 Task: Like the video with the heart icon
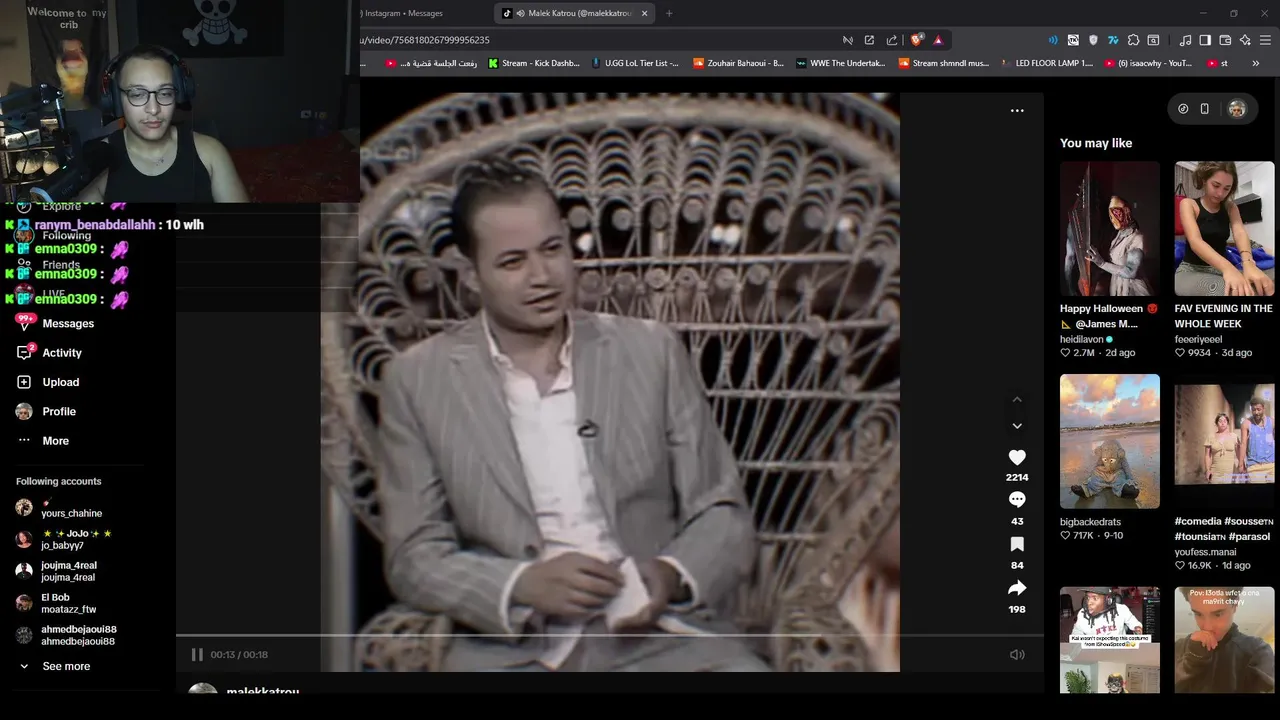pyautogui.click(x=1017, y=457)
